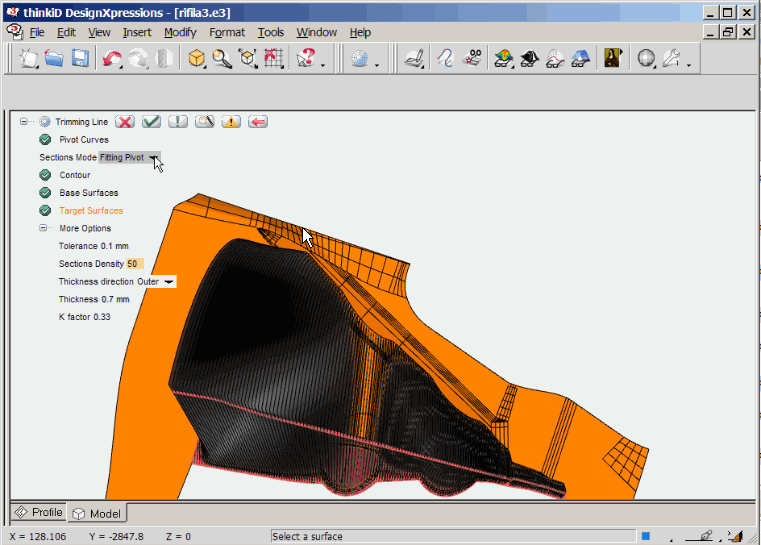
Task: Click the red back arrow in Trimming Line
Action: point(258,122)
